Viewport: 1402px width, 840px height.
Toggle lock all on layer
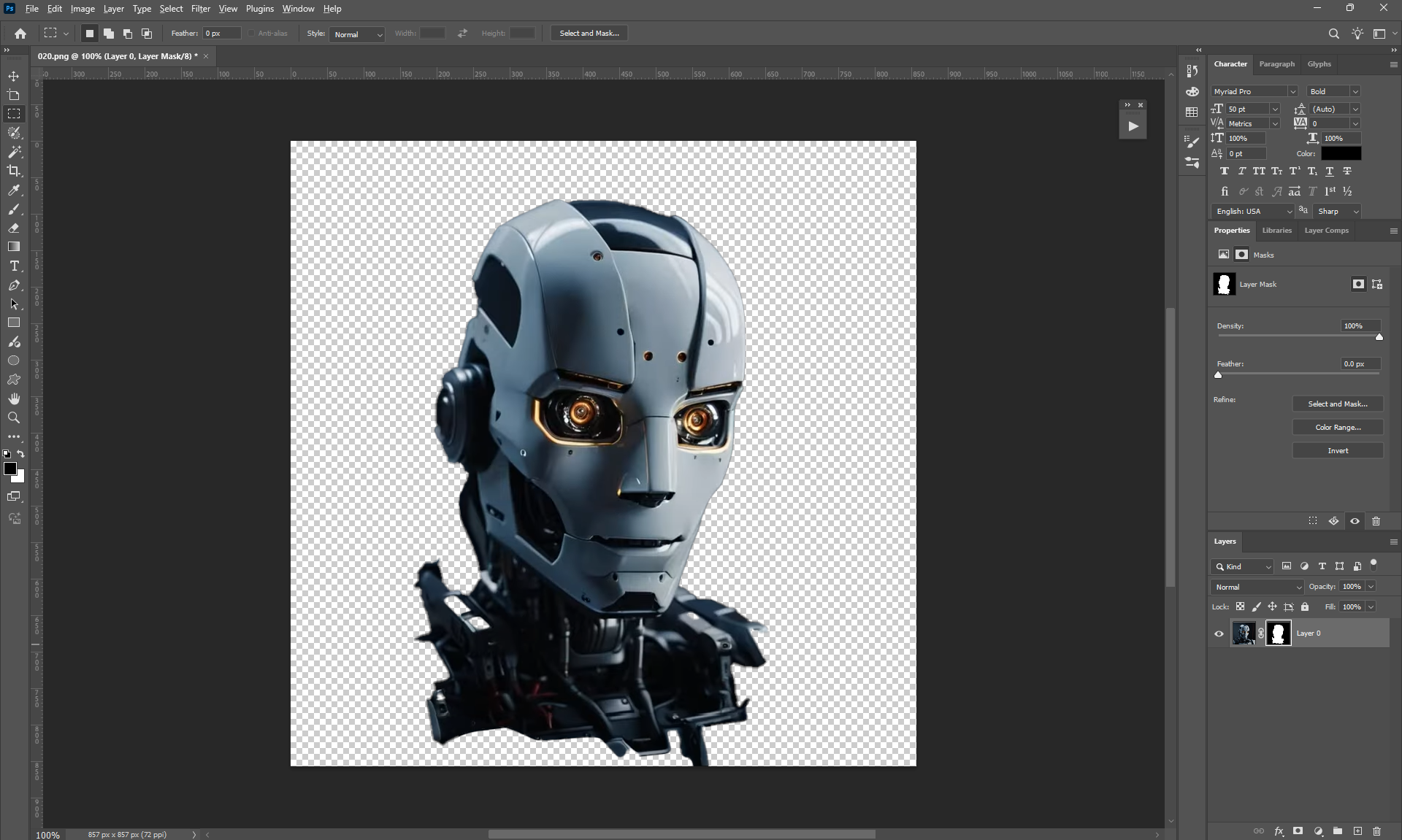pyautogui.click(x=1305, y=607)
